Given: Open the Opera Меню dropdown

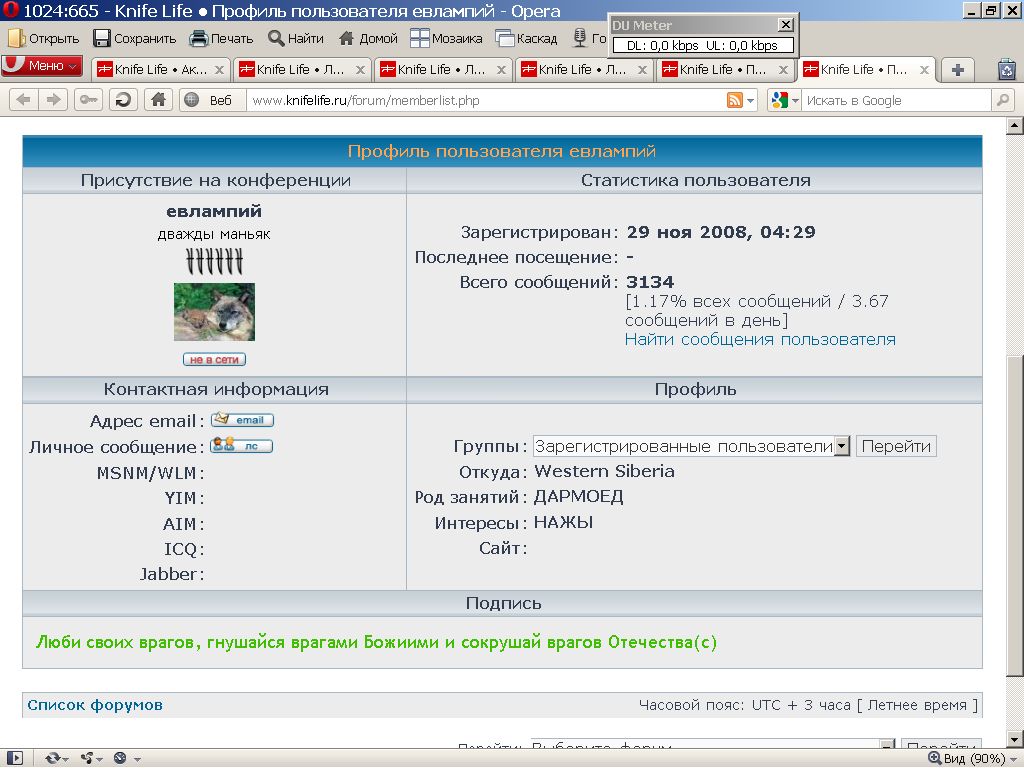Looking at the screenshot, I should [42, 67].
